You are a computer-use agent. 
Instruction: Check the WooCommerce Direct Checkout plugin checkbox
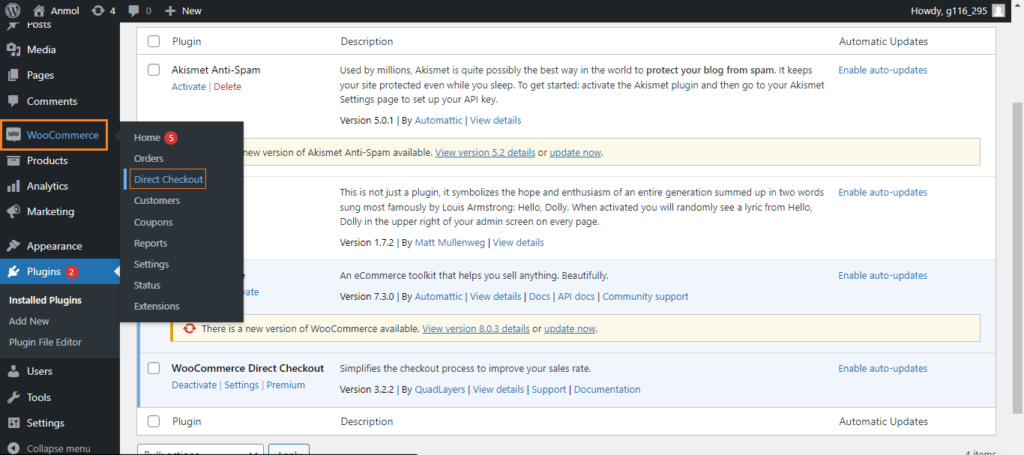click(x=153, y=368)
